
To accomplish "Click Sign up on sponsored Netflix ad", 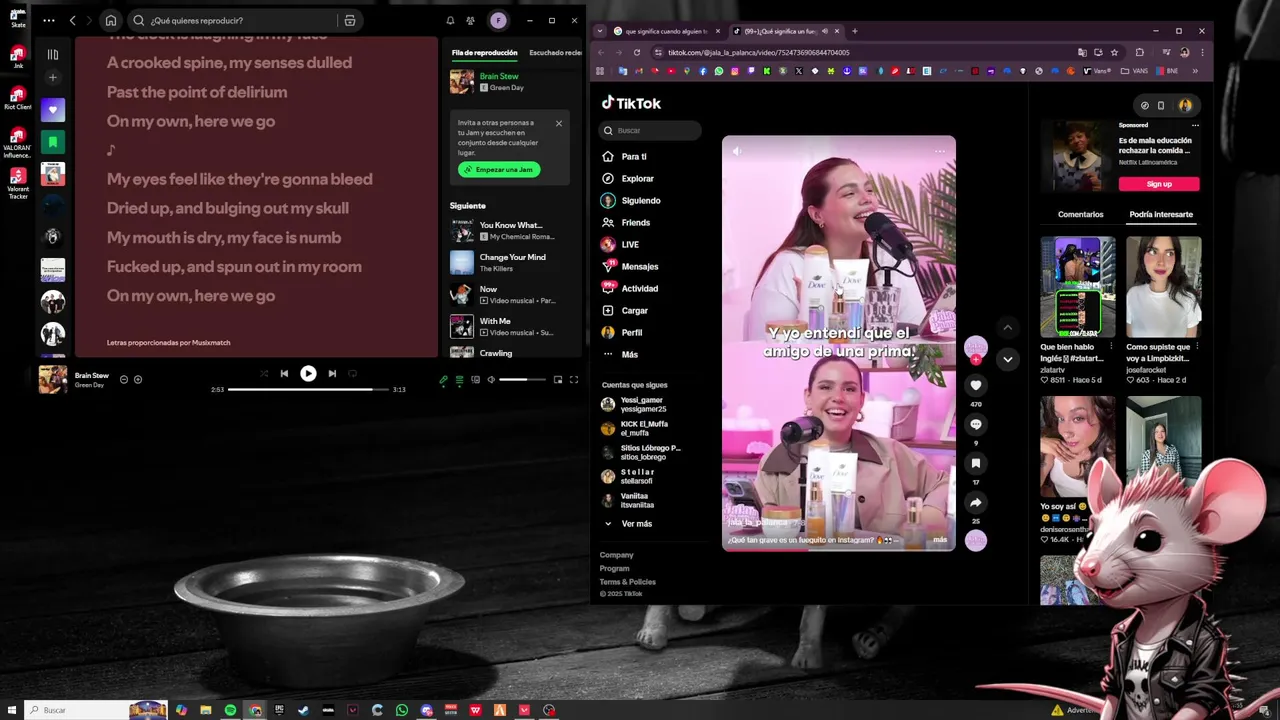I will tap(1159, 184).
